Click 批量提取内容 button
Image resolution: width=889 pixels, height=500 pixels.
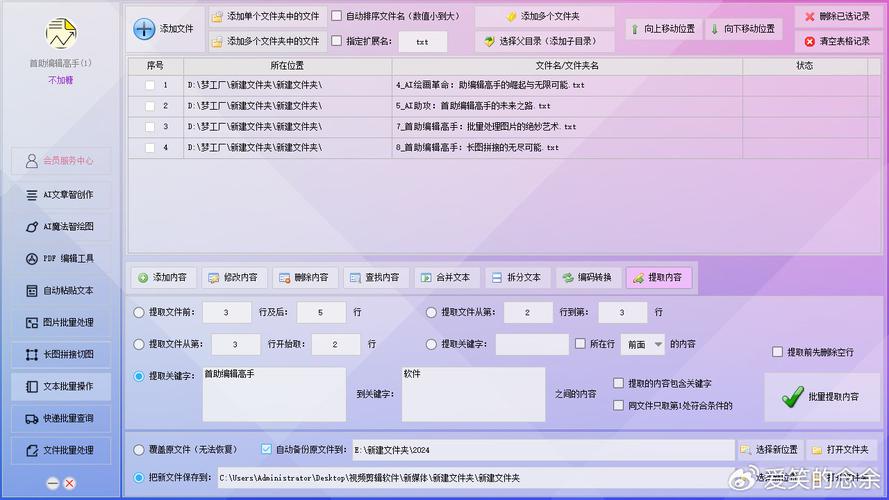click(x=822, y=397)
